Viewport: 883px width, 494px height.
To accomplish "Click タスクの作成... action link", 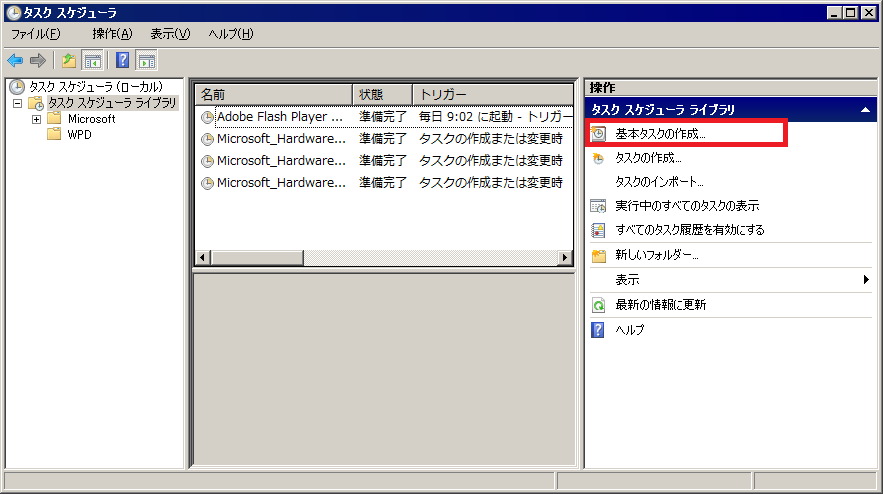I will click(x=648, y=158).
